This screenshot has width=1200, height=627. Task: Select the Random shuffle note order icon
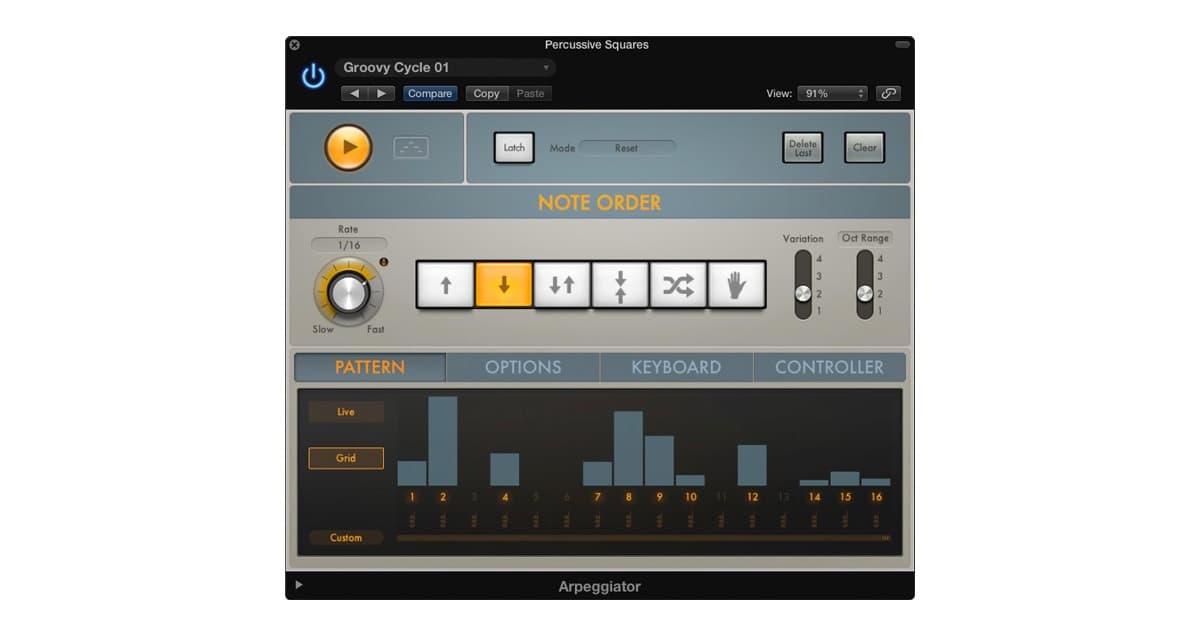coord(678,285)
